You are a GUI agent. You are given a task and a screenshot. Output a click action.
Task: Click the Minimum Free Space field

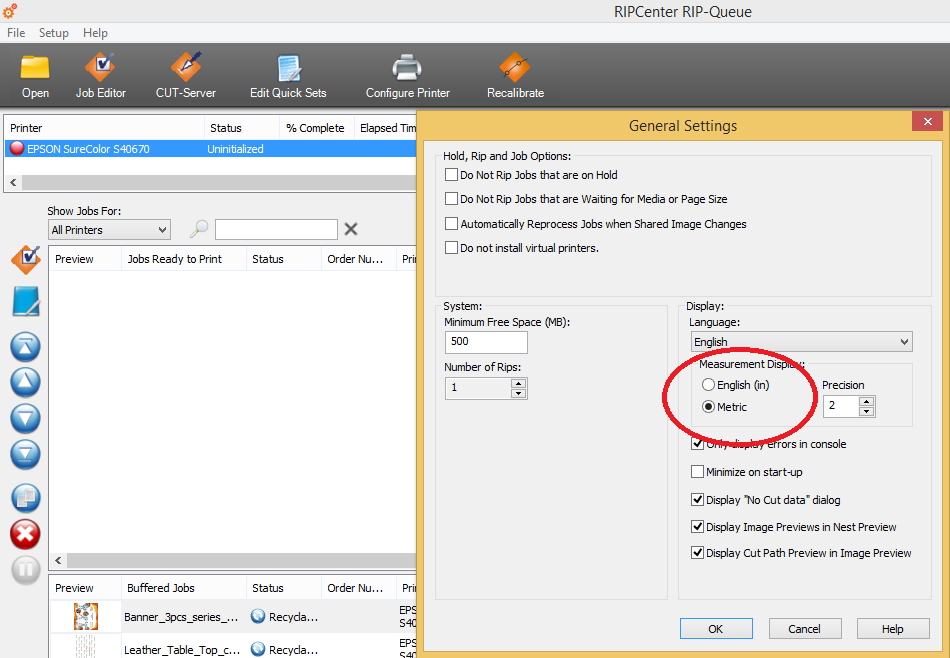tap(486, 342)
